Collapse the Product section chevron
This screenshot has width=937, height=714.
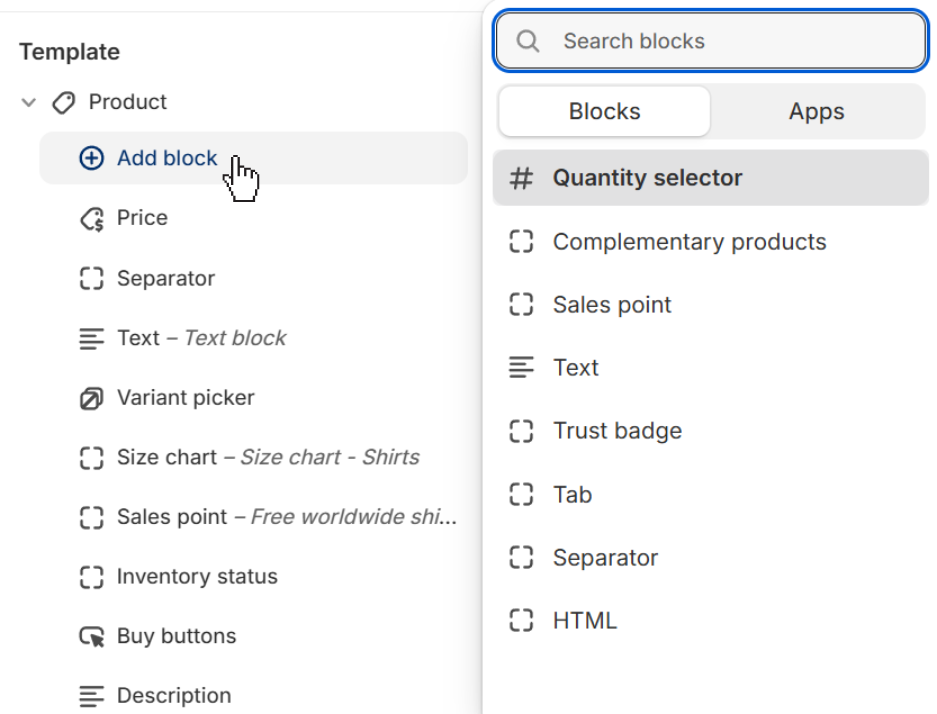(27, 102)
